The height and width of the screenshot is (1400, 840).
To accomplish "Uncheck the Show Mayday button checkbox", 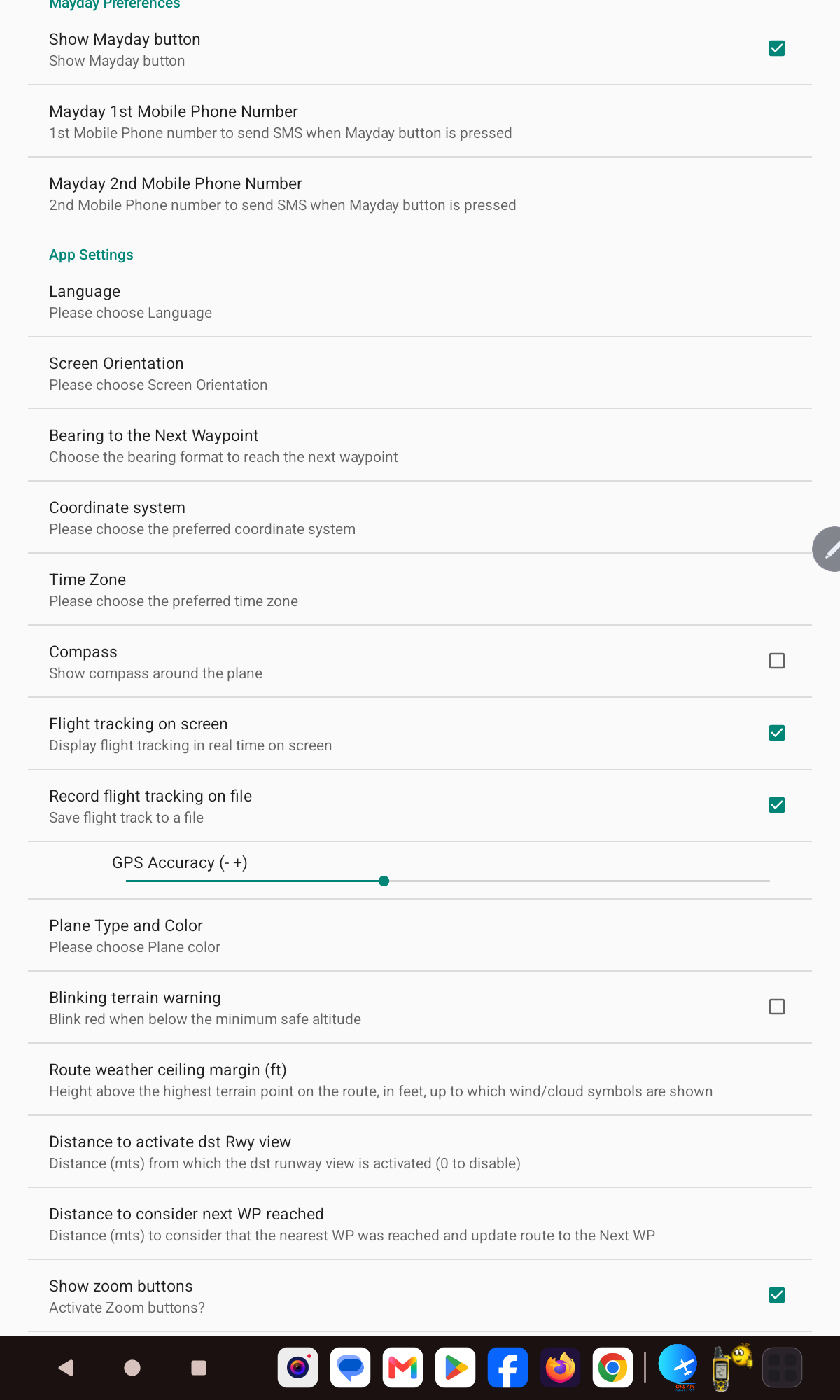I will point(777,48).
